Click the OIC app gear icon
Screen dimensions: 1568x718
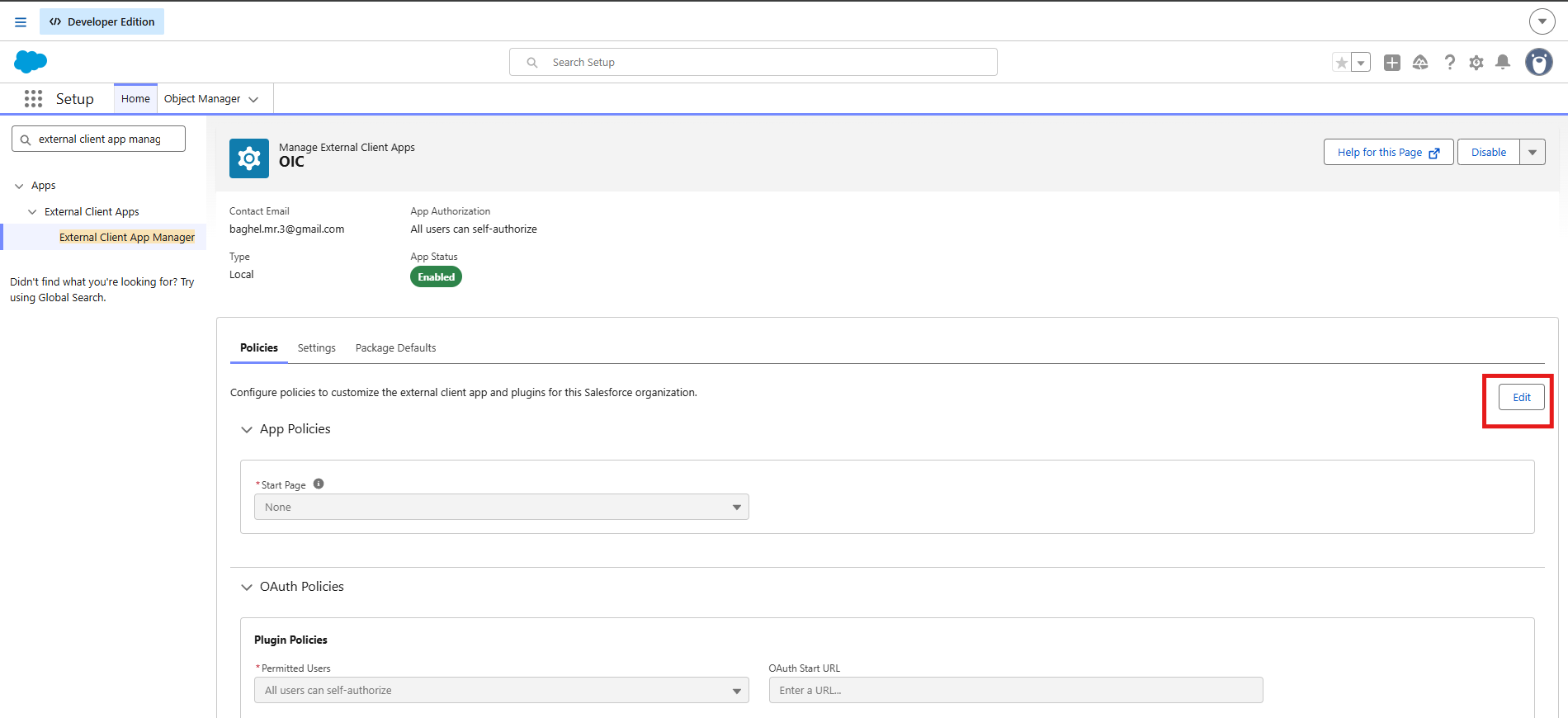tap(249, 158)
